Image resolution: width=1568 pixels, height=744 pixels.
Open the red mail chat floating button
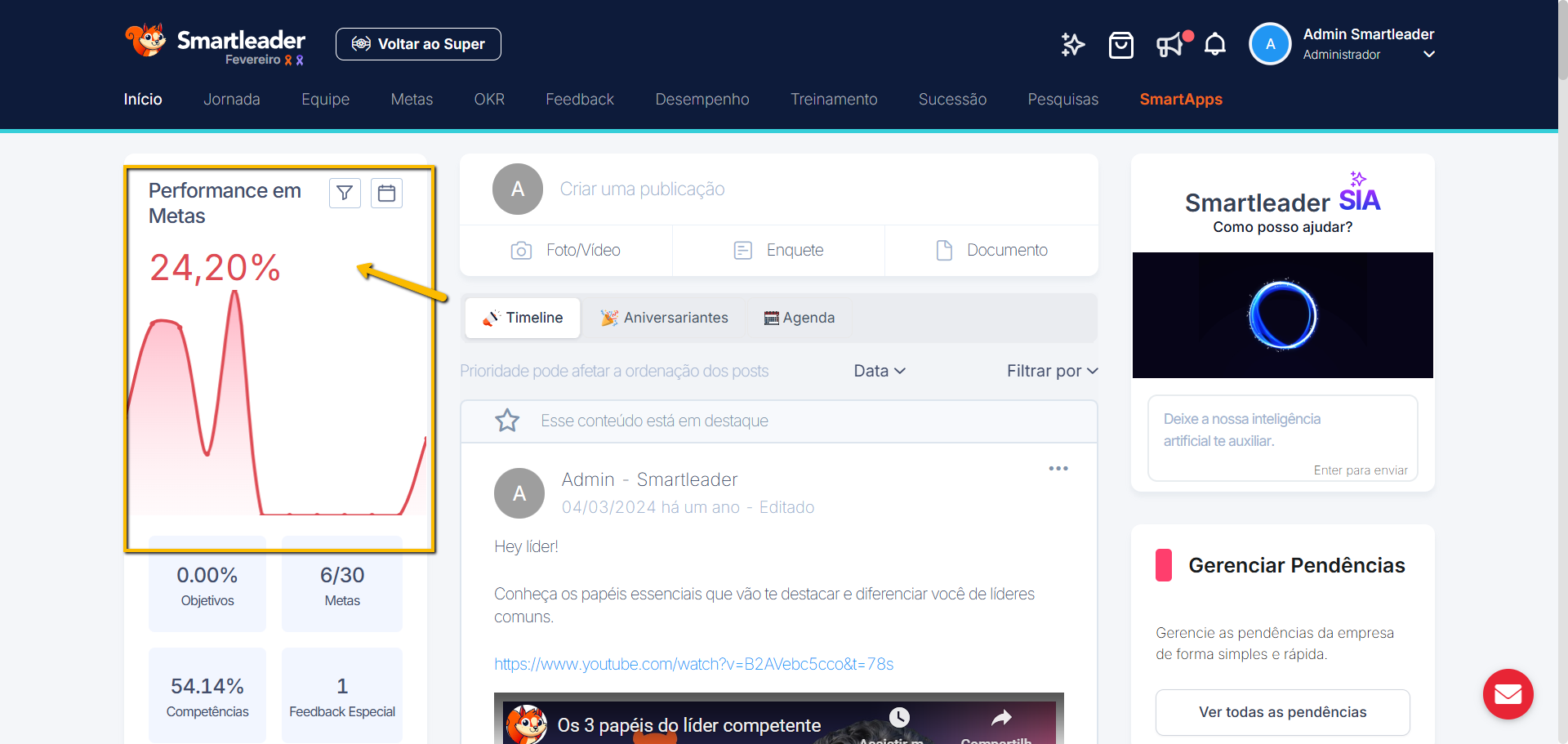1508,694
